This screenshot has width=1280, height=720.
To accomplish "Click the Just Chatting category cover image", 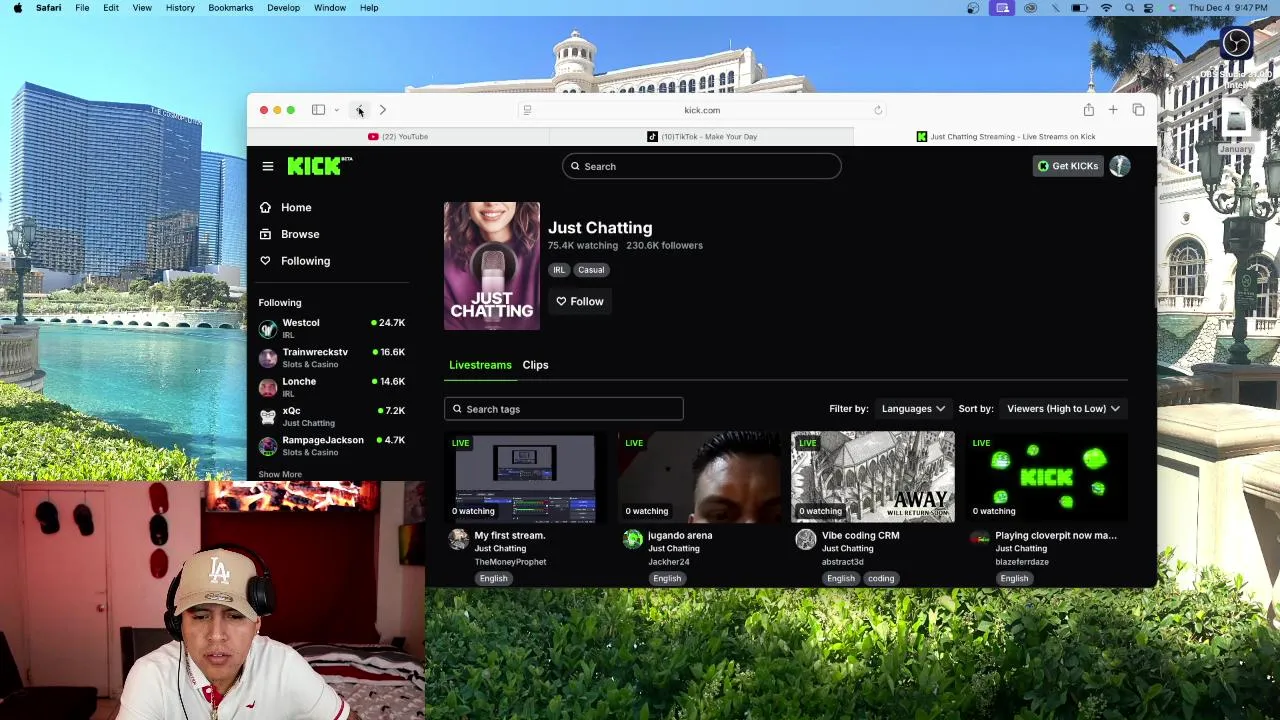I will click(x=491, y=266).
